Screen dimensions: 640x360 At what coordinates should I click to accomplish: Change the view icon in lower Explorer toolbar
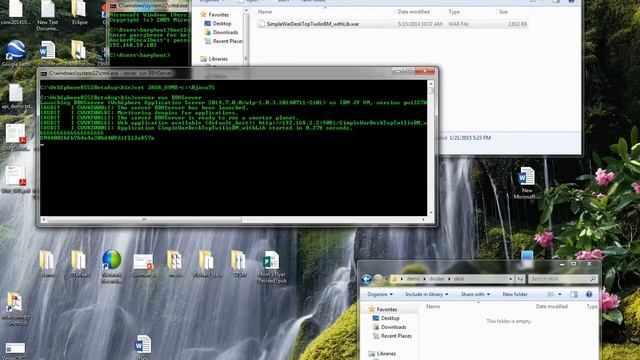(551, 294)
